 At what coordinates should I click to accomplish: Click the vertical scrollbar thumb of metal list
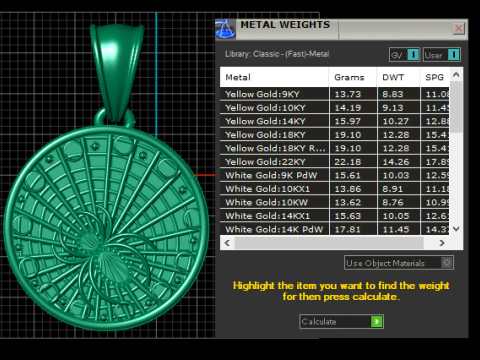(x=456, y=107)
